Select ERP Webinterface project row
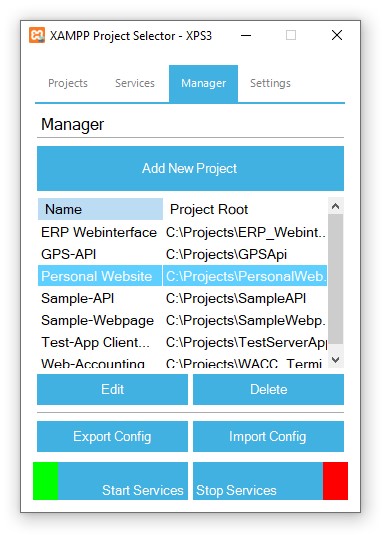Screen dimensions: 382x541 [x=183, y=232]
